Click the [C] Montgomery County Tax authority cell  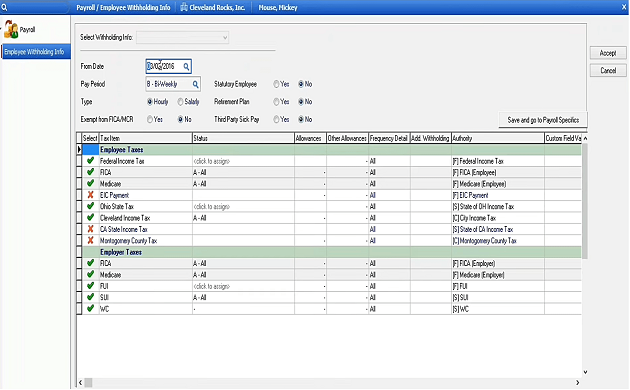pos(498,241)
